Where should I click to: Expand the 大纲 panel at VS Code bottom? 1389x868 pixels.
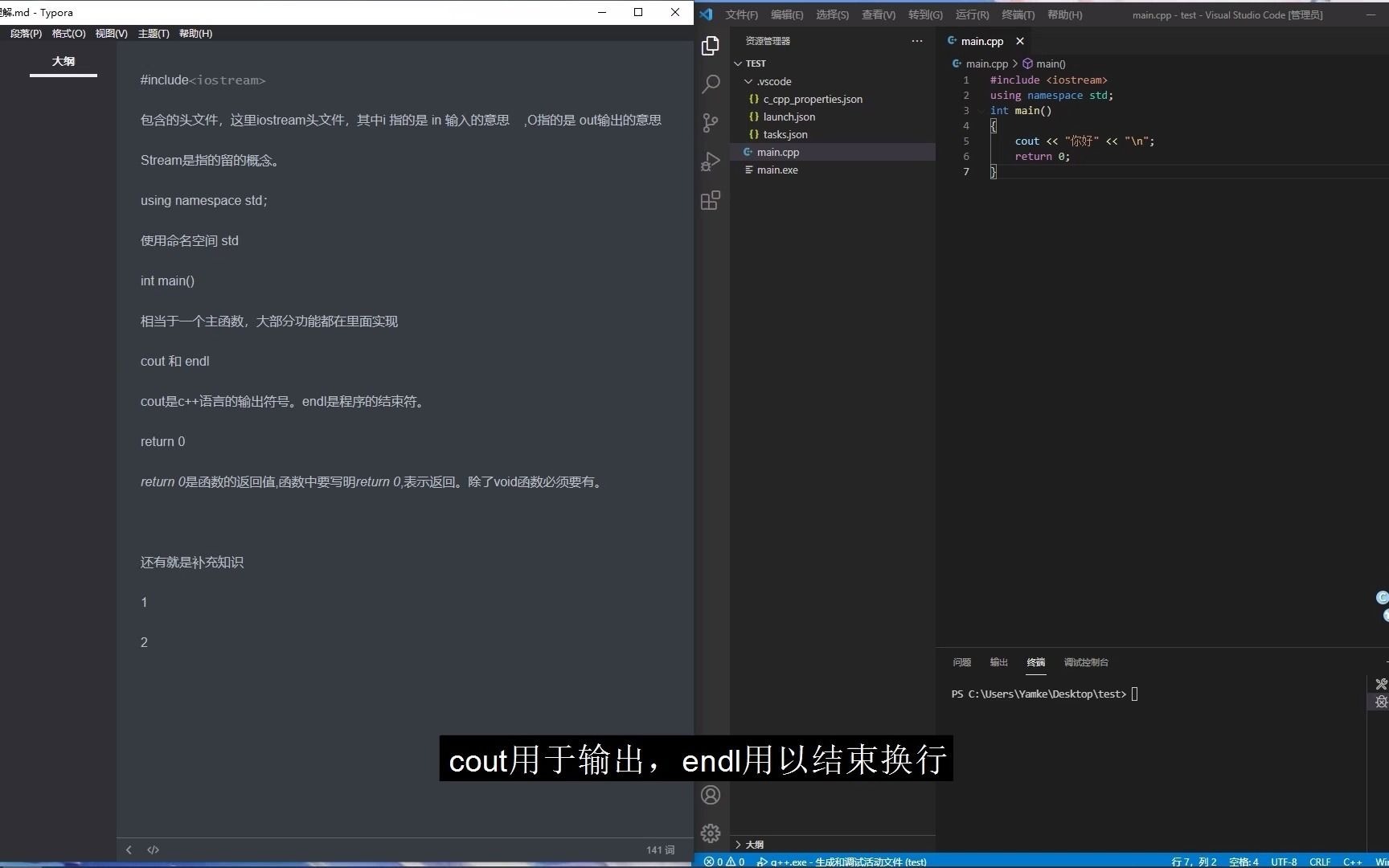(x=754, y=844)
